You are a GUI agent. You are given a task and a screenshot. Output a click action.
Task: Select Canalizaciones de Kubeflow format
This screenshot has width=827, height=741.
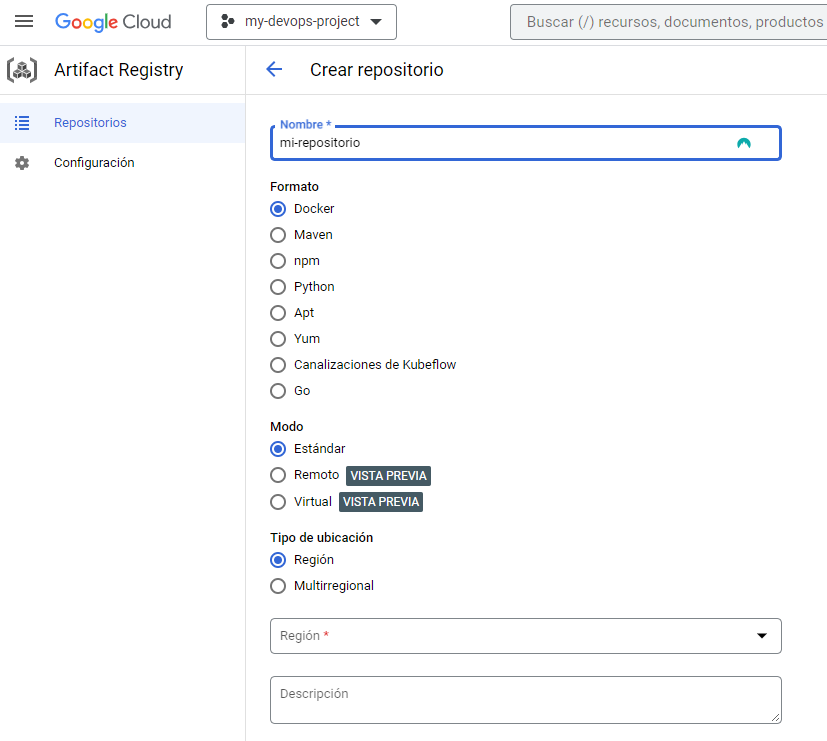pyautogui.click(x=278, y=365)
